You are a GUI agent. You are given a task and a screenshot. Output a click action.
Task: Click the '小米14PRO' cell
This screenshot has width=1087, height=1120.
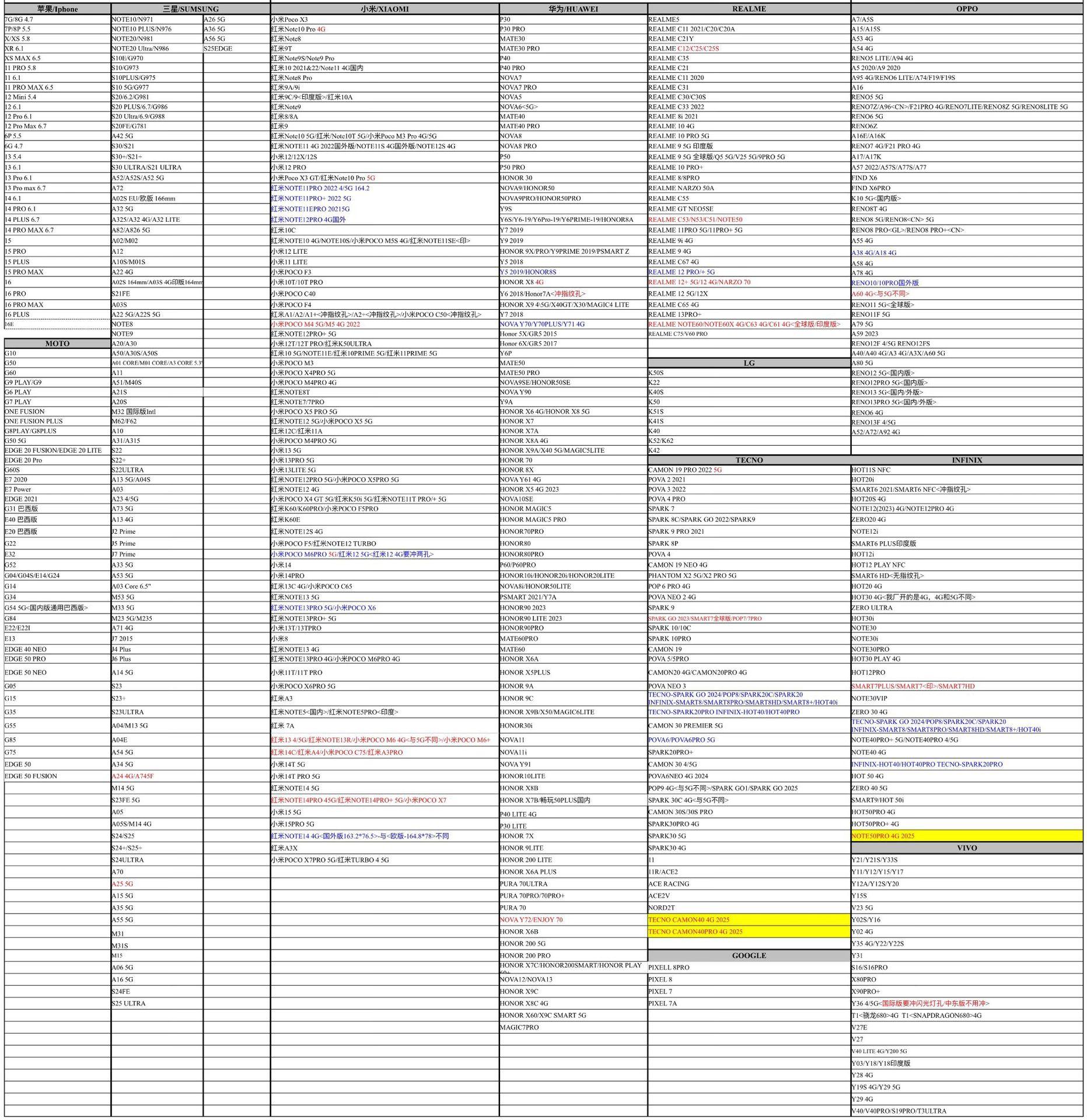385,575
